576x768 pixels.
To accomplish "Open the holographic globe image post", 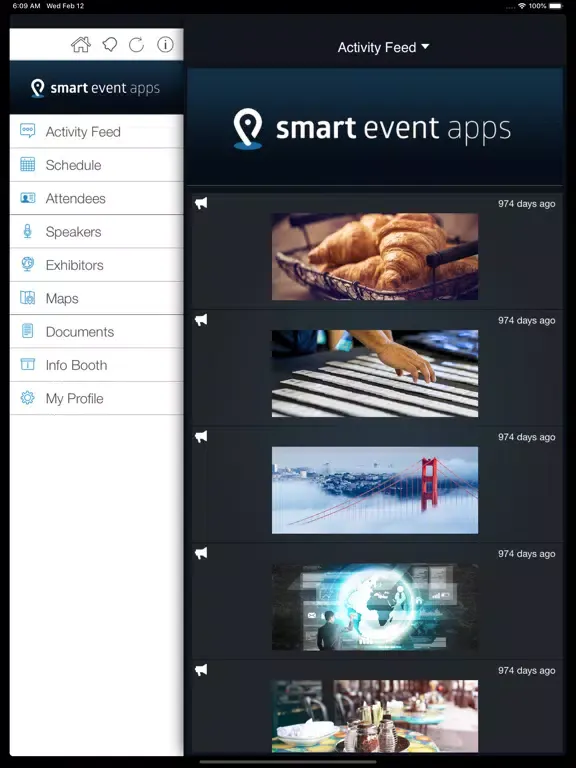I will coord(375,607).
